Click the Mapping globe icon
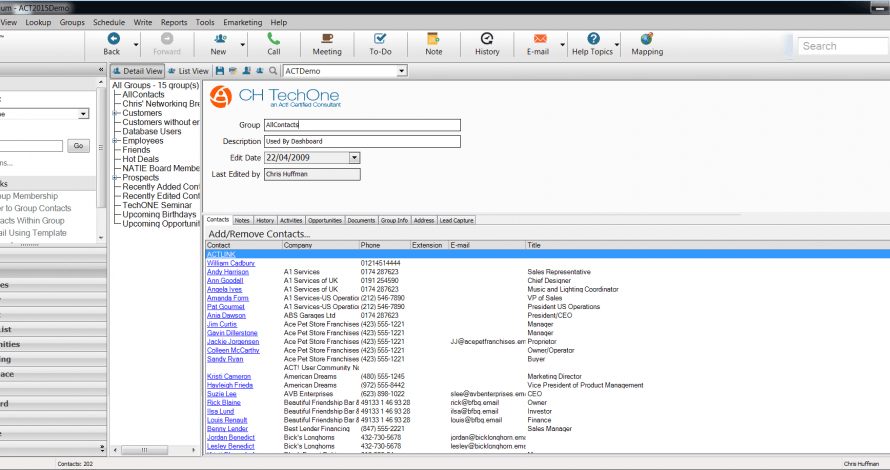 (x=646, y=39)
